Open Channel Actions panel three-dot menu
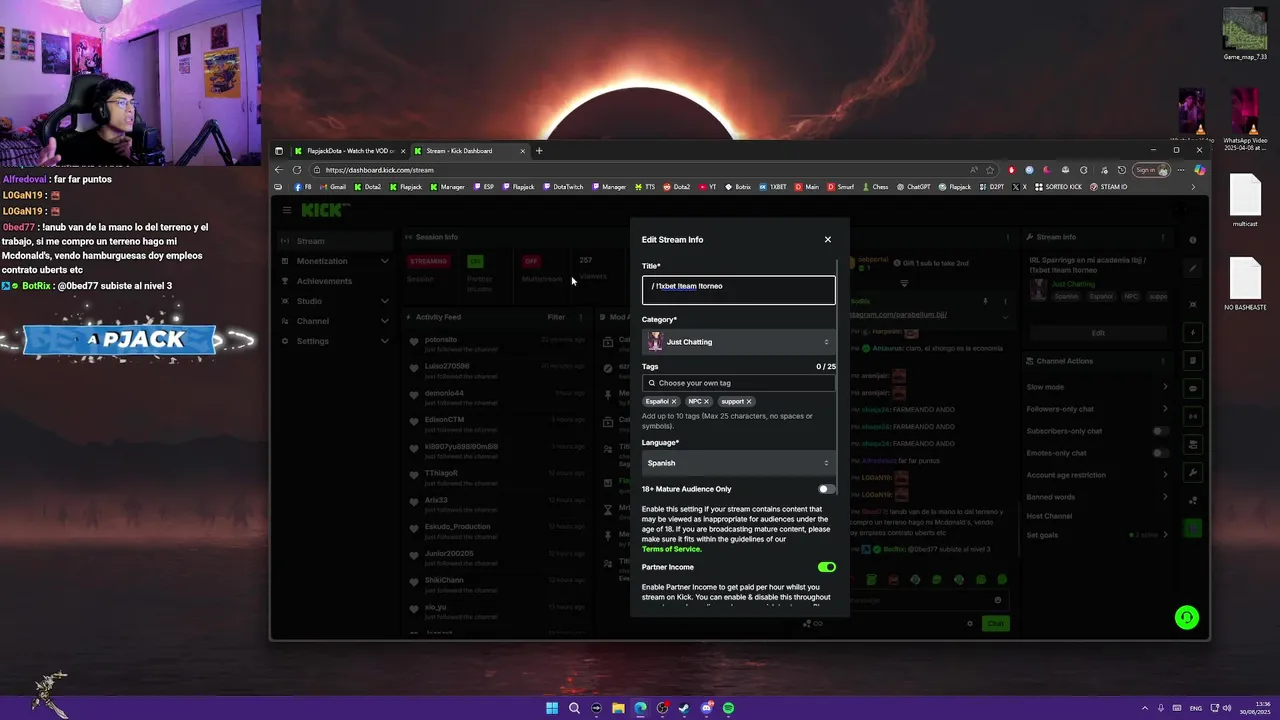The height and width of the screenshot is (720, 1280). (x=1163, y=361)
